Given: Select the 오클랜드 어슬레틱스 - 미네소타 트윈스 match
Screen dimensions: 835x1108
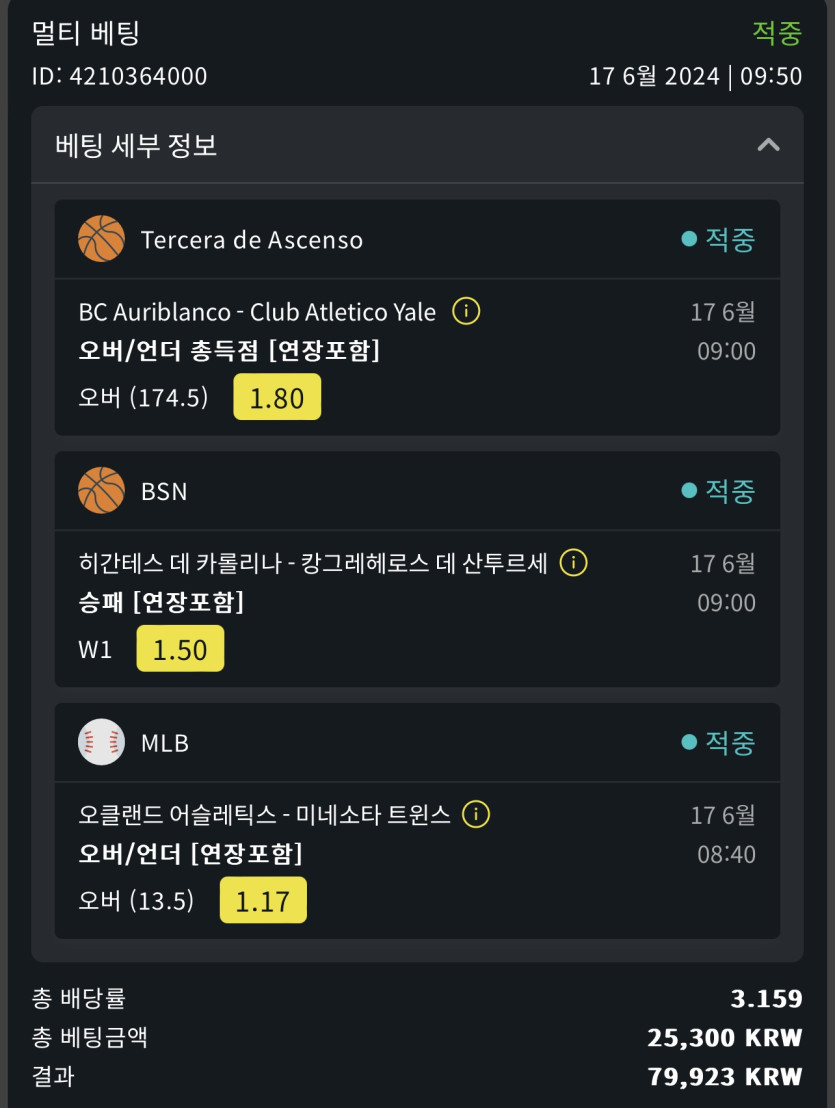Looking at the screenshot, I should [x=264, y=815].
